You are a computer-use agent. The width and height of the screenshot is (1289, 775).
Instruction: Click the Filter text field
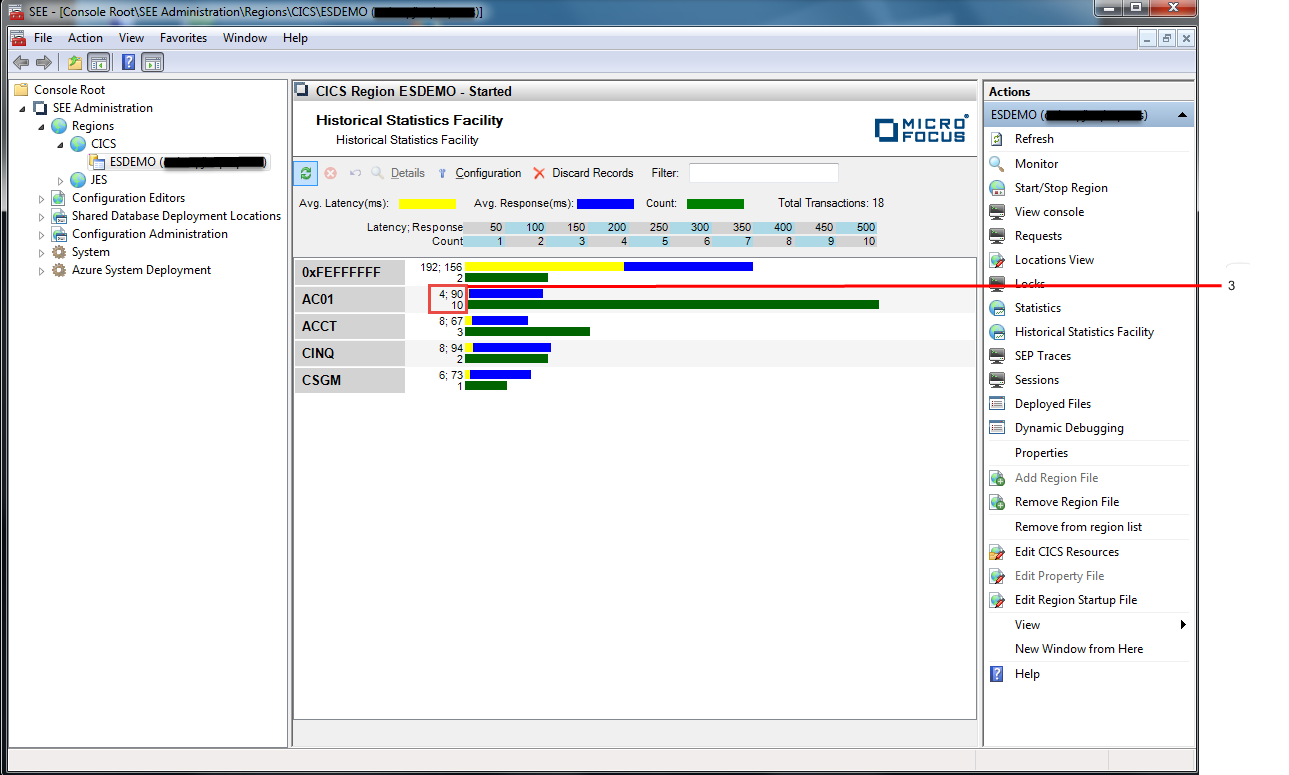pos(763,173)
